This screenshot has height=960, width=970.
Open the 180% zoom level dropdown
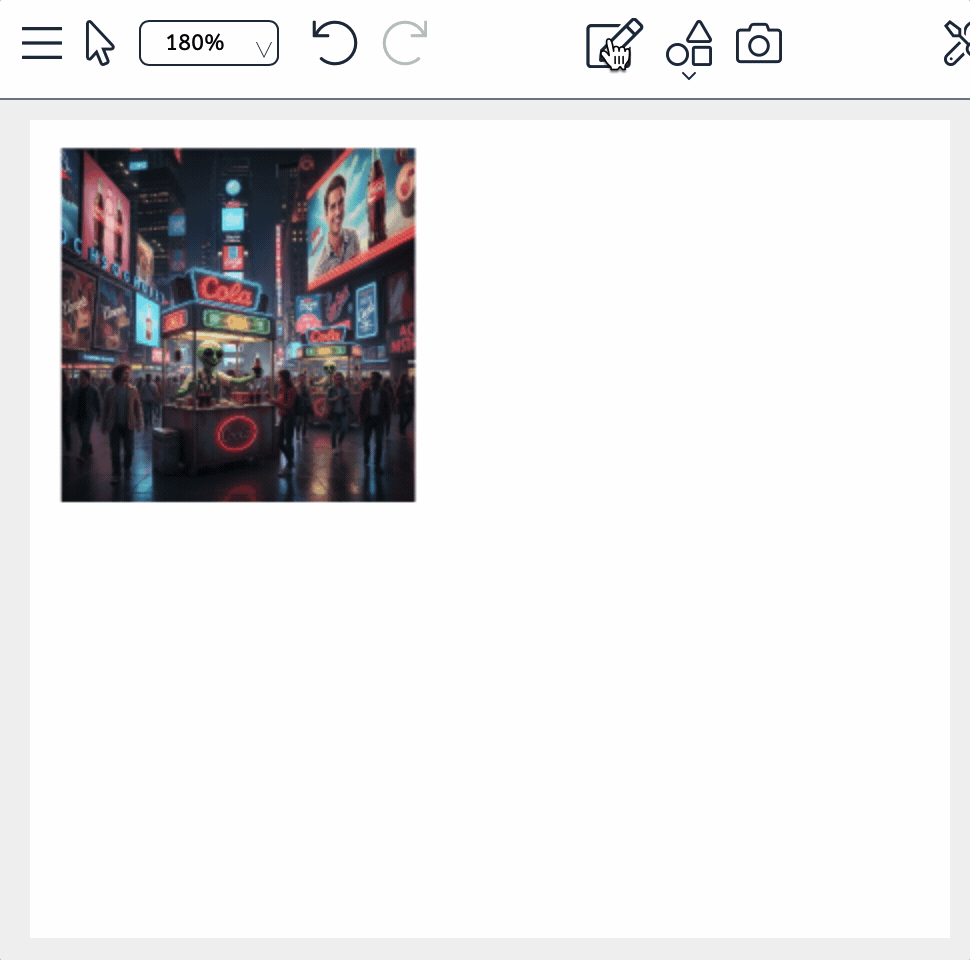click(209, 43)
